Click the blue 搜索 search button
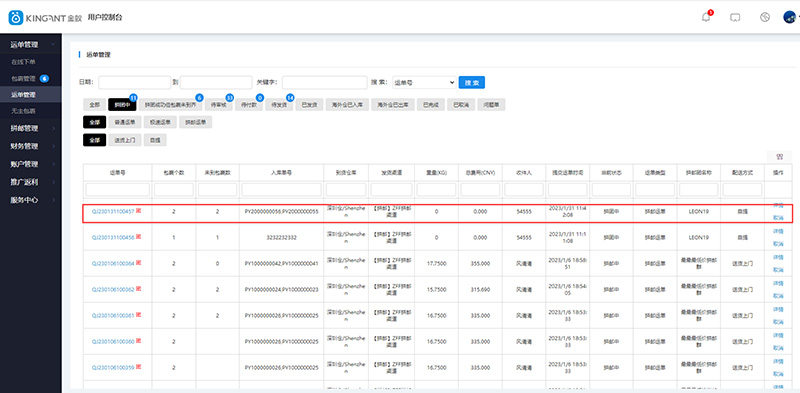The width and height of the screenshot is (800, 393). 471,82
